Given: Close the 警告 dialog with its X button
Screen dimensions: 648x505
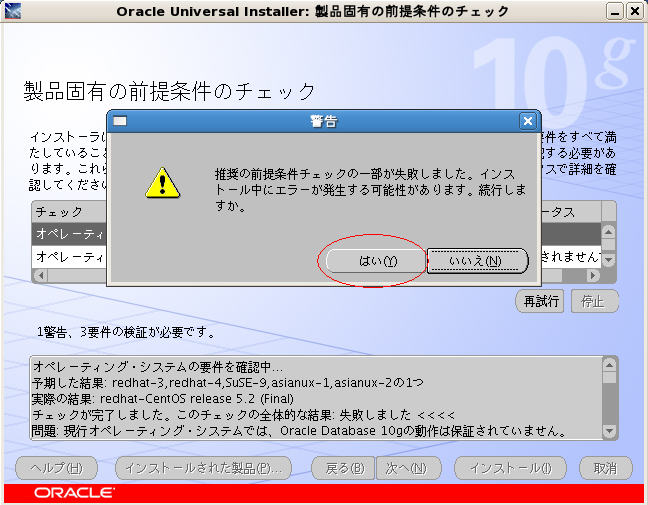Looking at the screenshot, I should 528,121.
